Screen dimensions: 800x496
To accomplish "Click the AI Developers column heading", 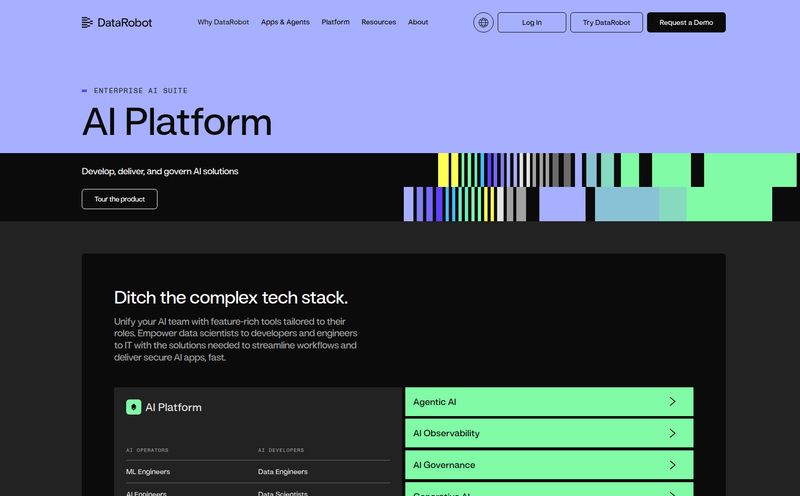I will [x=281, y=450].
